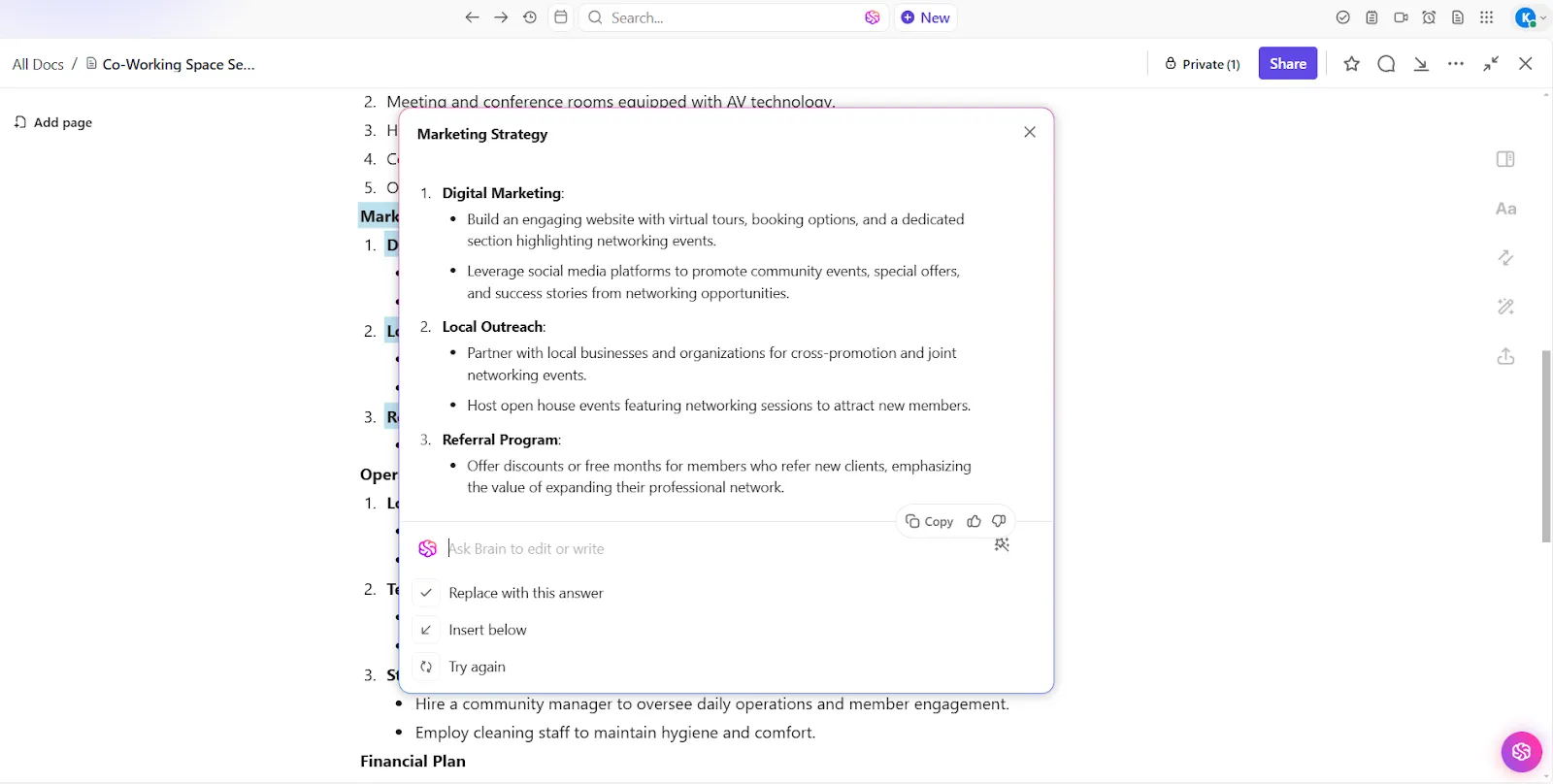Click Add page in the left sidebar
Viewport: 1553px width, 784px height.
click(x=53, y=122)
